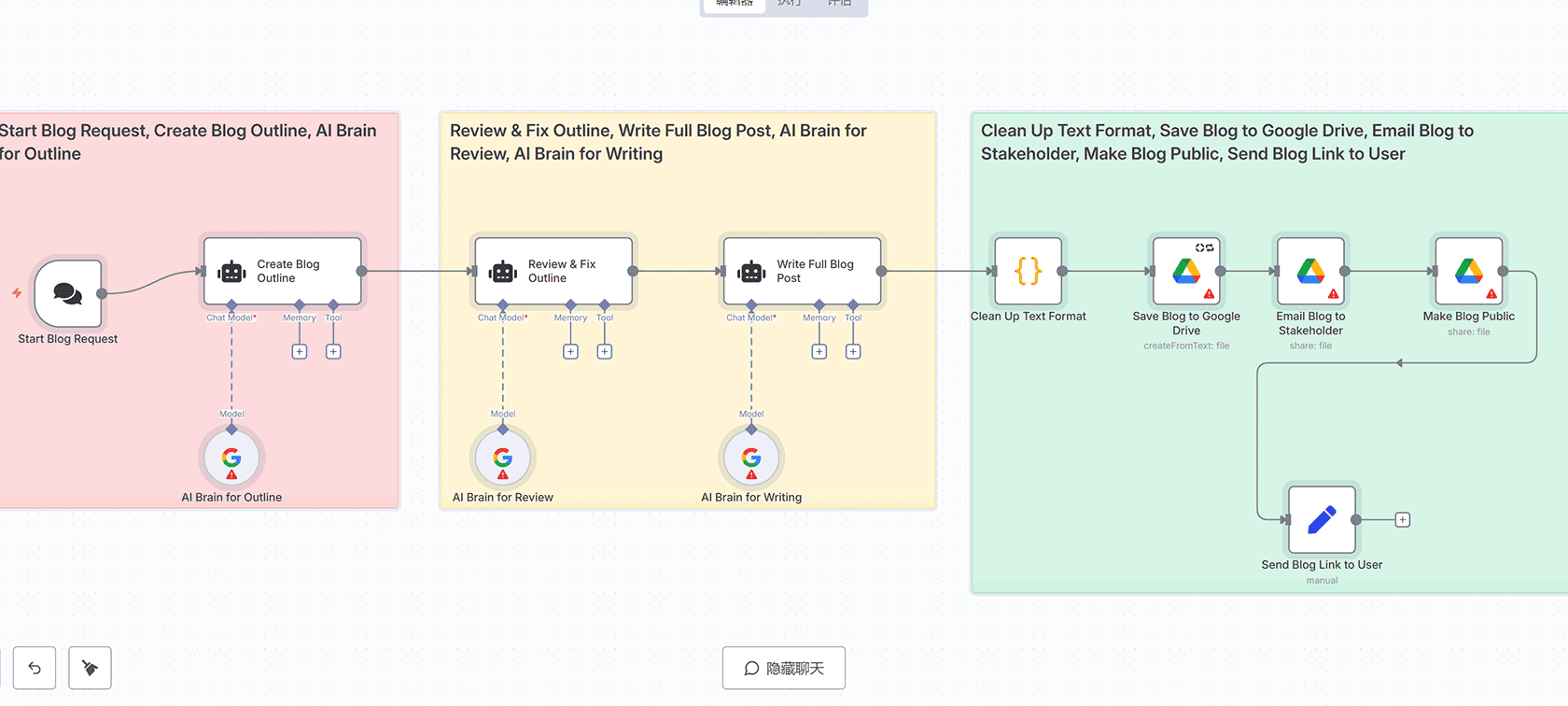This screenshot has height=706, width=1568.
Task: Click the Clean Up Text Format code node
Action: 1028,272
